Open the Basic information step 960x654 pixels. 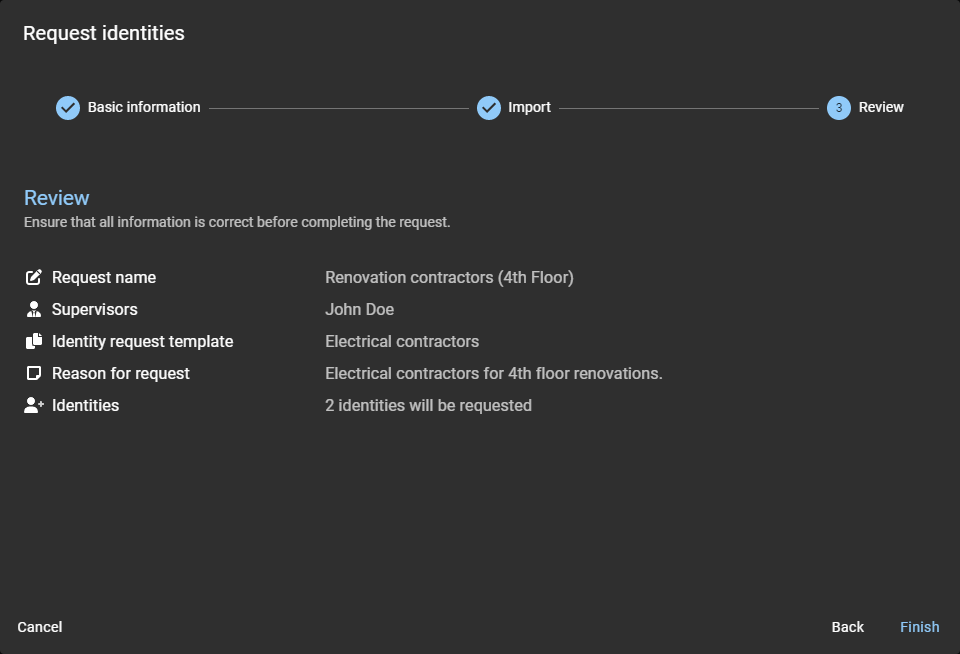coord(143,107)
